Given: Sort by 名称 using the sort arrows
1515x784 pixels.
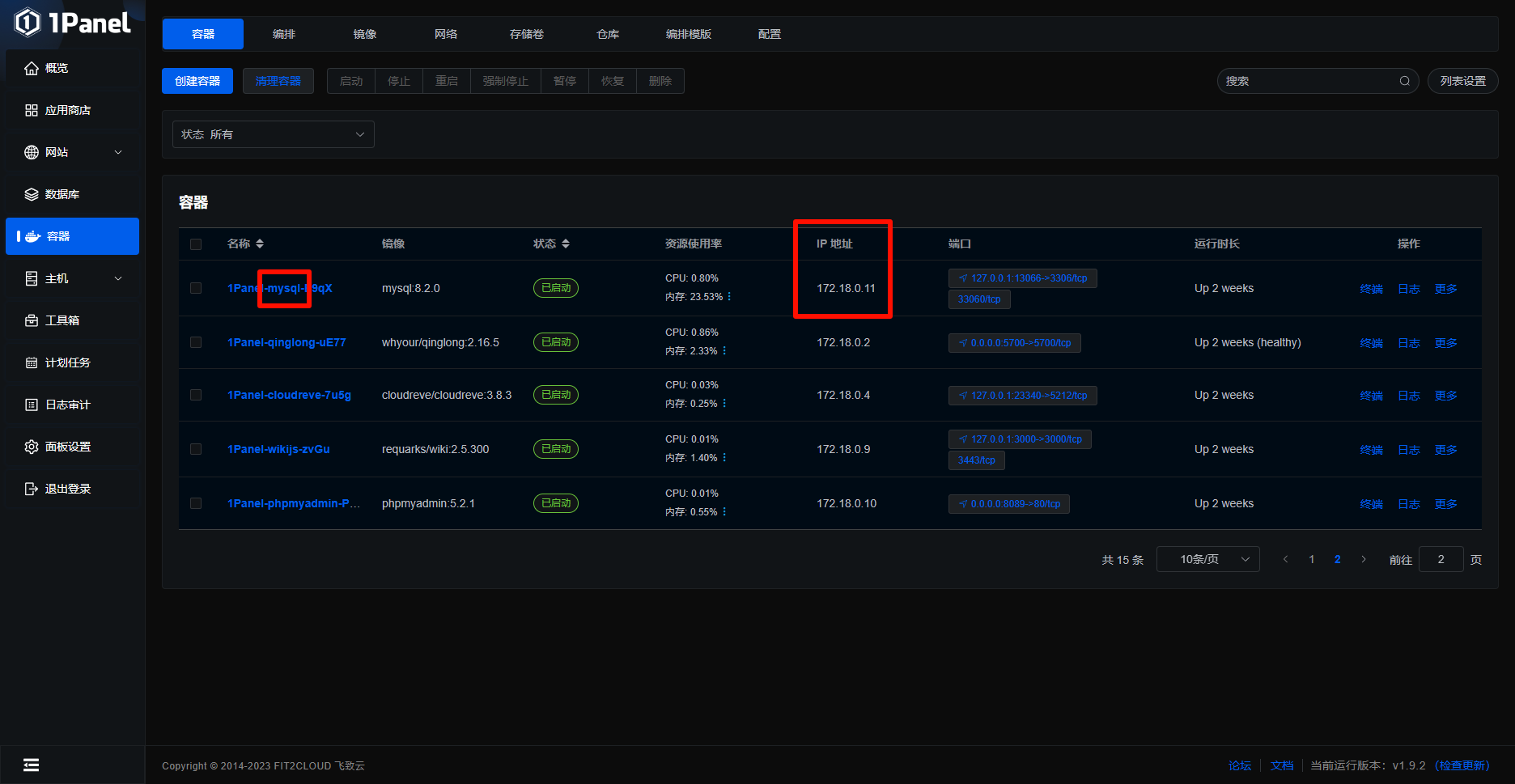Looking at the screenshot, I should coord(260,244).
